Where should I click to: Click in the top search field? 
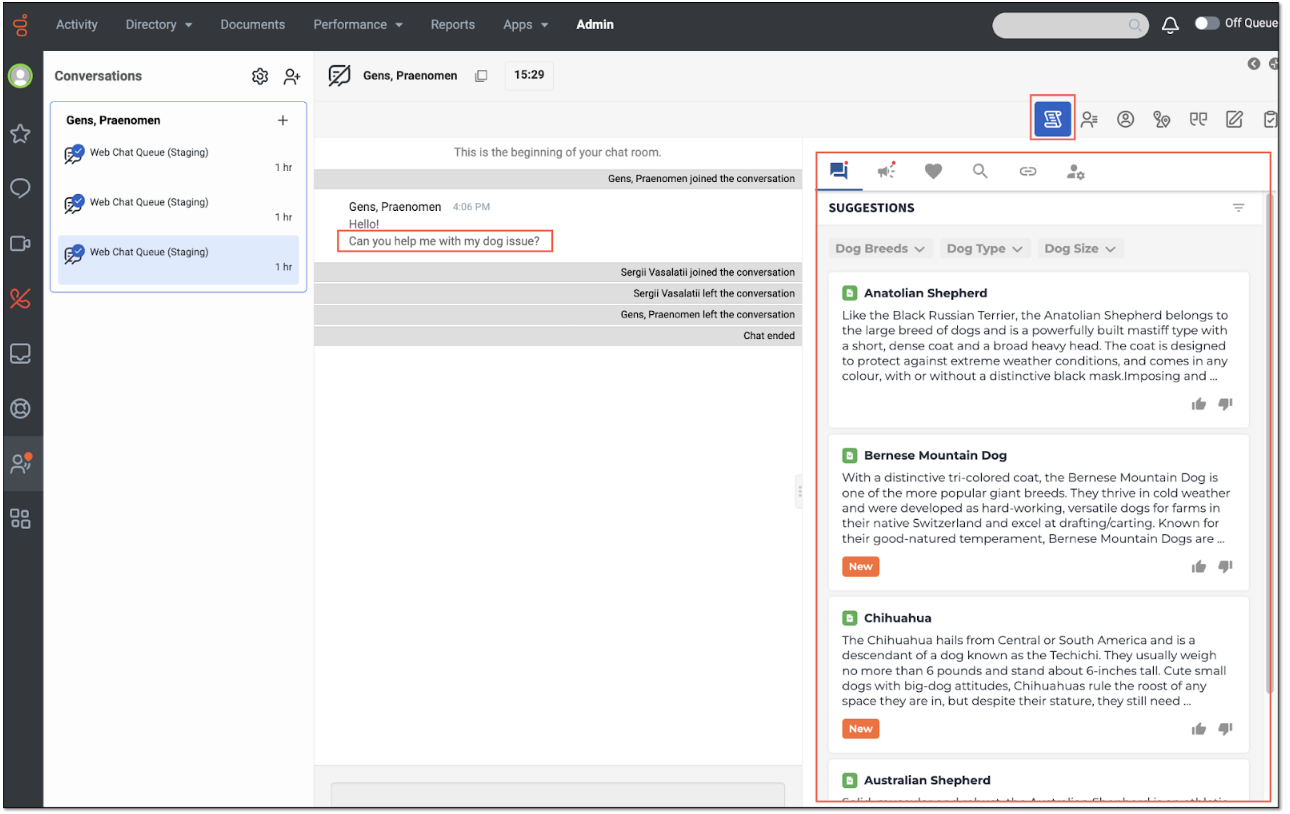click(x=1070, y=25)
